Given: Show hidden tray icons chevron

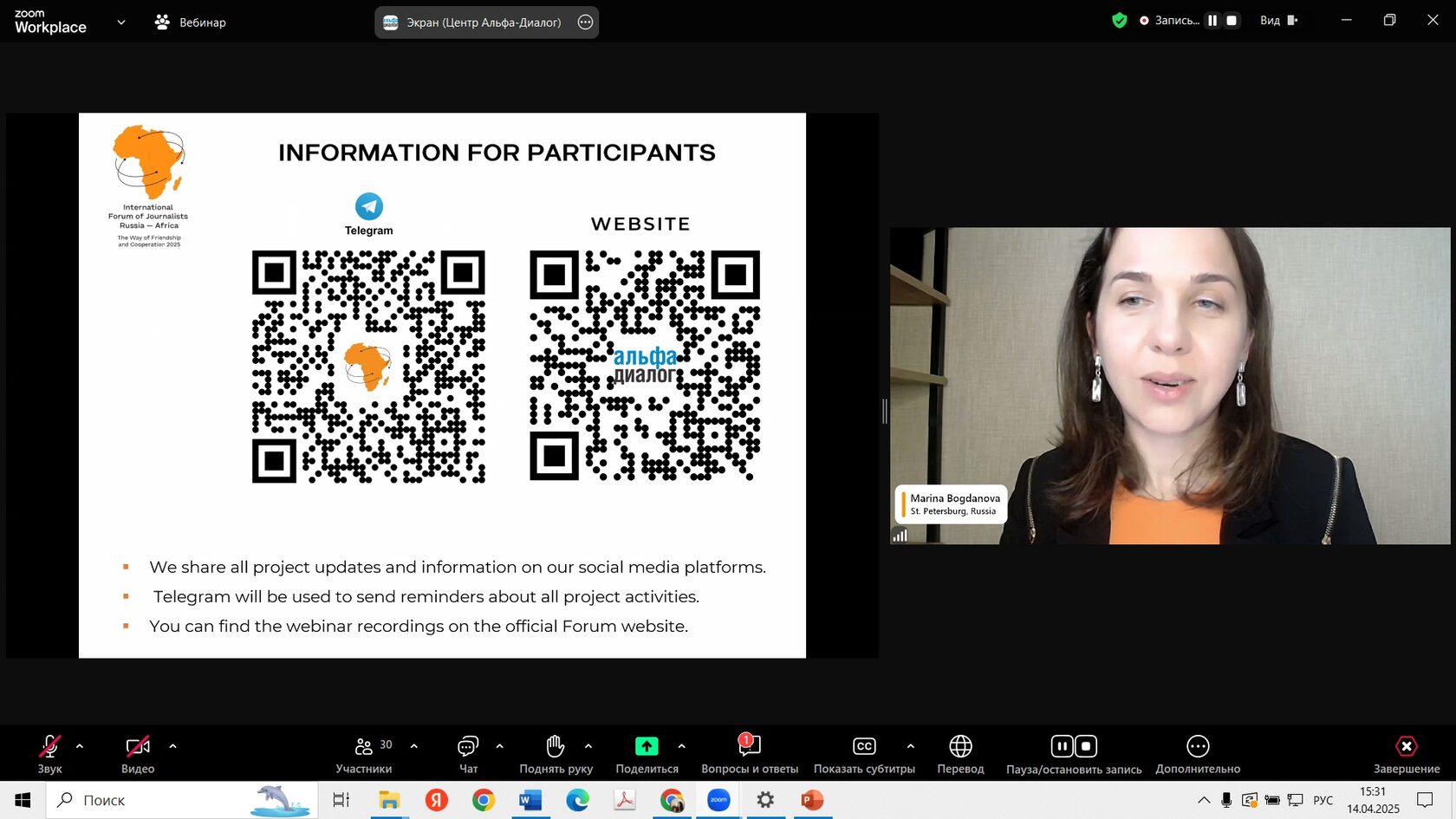Looking at the screenshot, I should point(1204,800).
